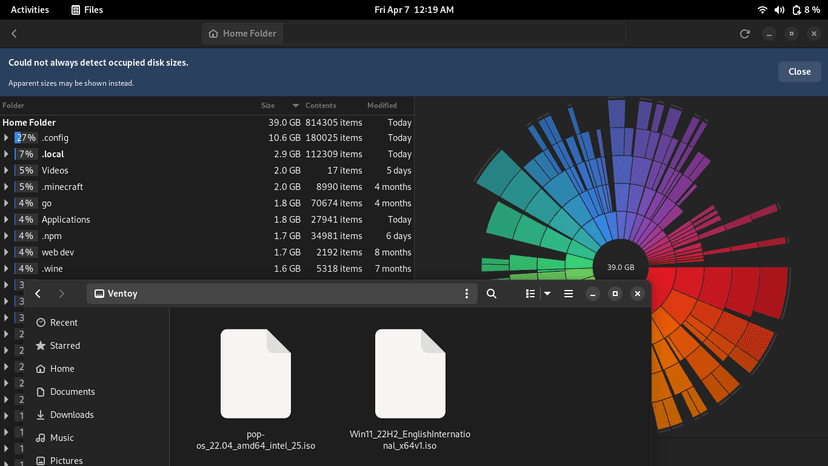828x466 pixels.
Task: Select Starred in the Files sidebar
Action: pyautogui.click(x=65, y=346)
